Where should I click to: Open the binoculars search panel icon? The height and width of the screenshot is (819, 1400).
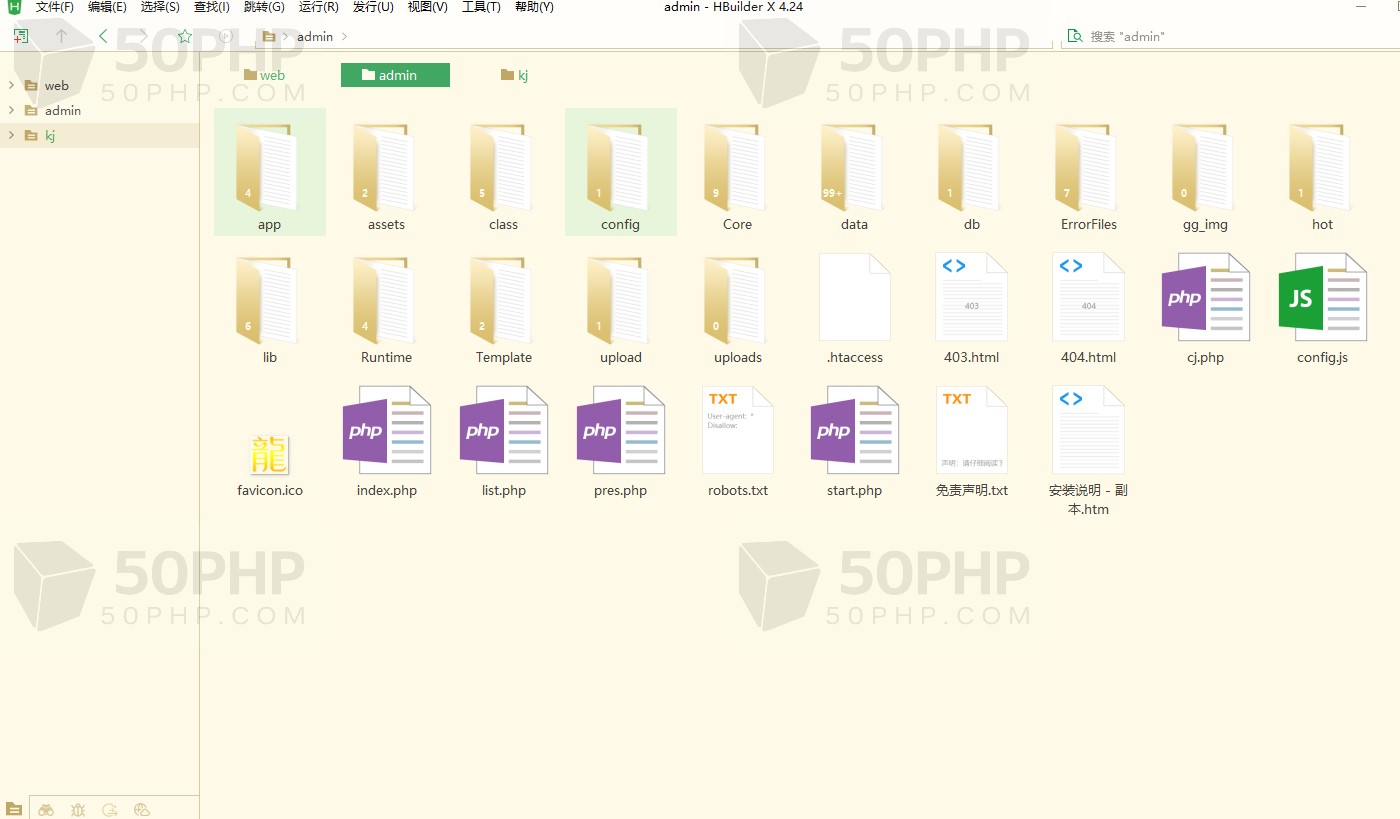click(46, 810)
